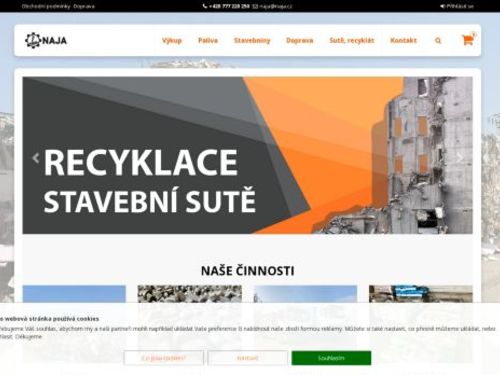
Task: Click the gravel activity thumbnail
Action: click(x=189, y=294)
